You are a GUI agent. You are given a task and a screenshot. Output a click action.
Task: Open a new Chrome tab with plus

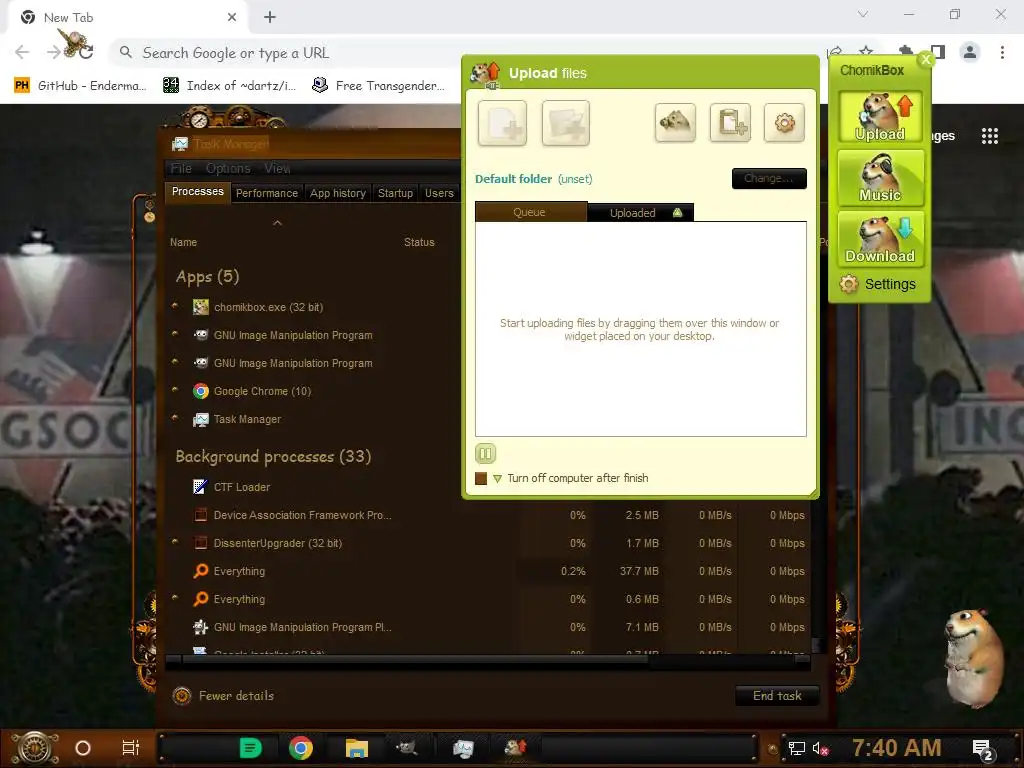click(270, 18)
